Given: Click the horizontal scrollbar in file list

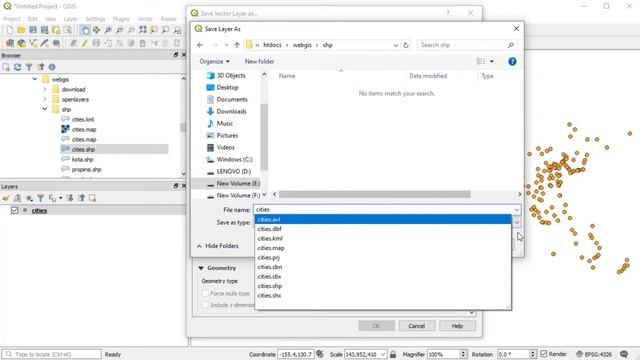Looking at the screenshot, I should click(x=374, y=194).
